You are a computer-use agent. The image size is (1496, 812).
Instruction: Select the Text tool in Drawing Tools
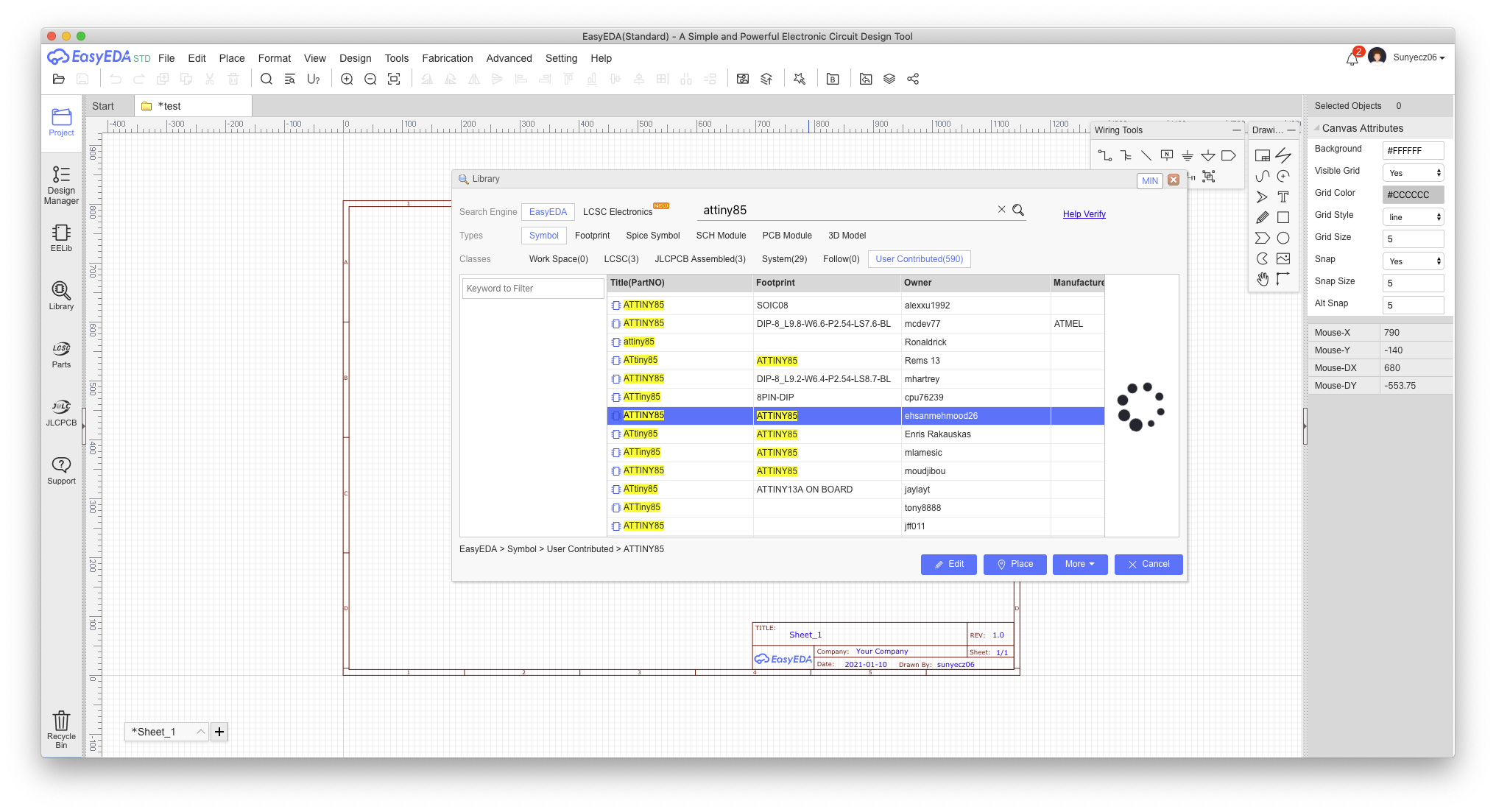point(1283,197)
